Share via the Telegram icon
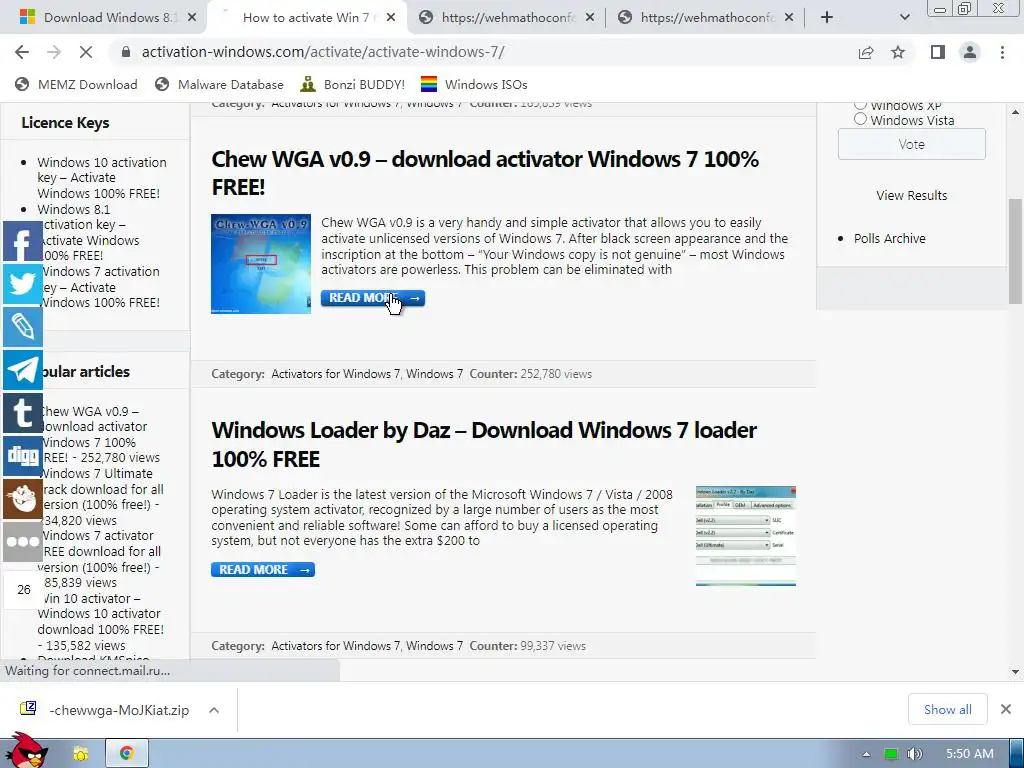 (23, 370)
